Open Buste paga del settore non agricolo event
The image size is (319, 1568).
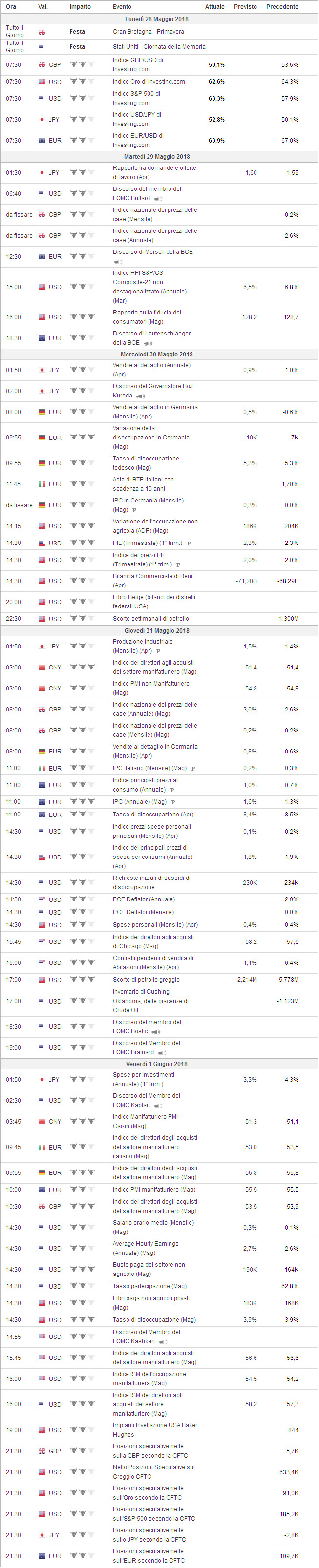tap(149, 1269)
